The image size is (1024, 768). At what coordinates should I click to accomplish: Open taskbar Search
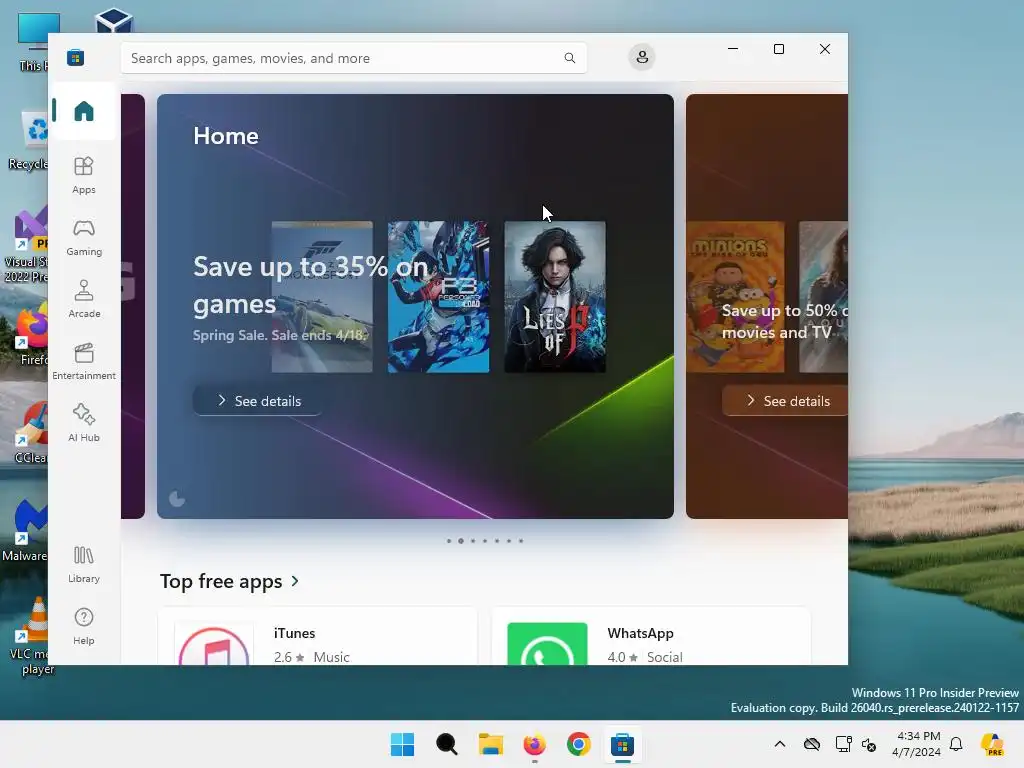tap(447, 744)
